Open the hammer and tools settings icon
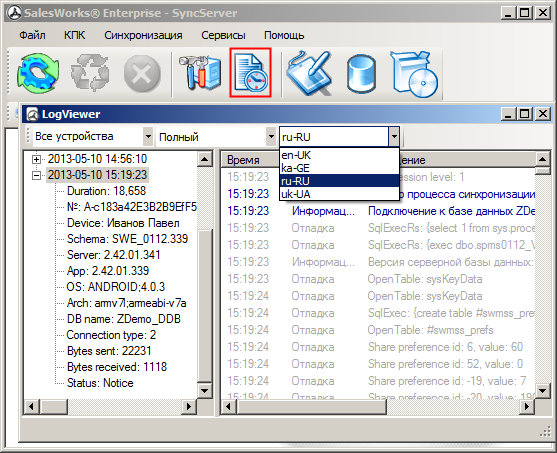The height and width of the screenshot is (453, 557). coord(199,72)
